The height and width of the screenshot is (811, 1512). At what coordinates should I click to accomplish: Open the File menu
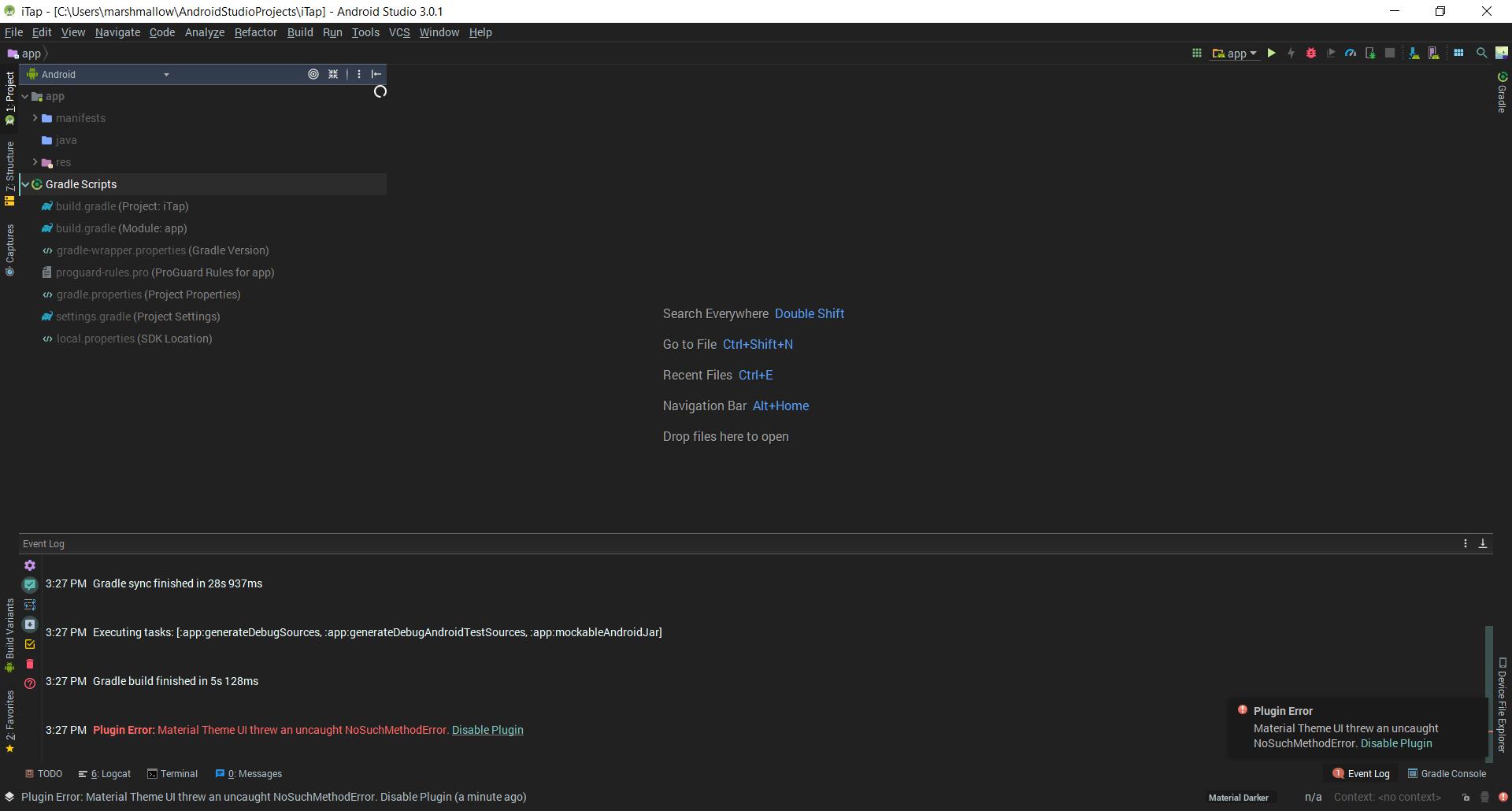coord(13,32)
